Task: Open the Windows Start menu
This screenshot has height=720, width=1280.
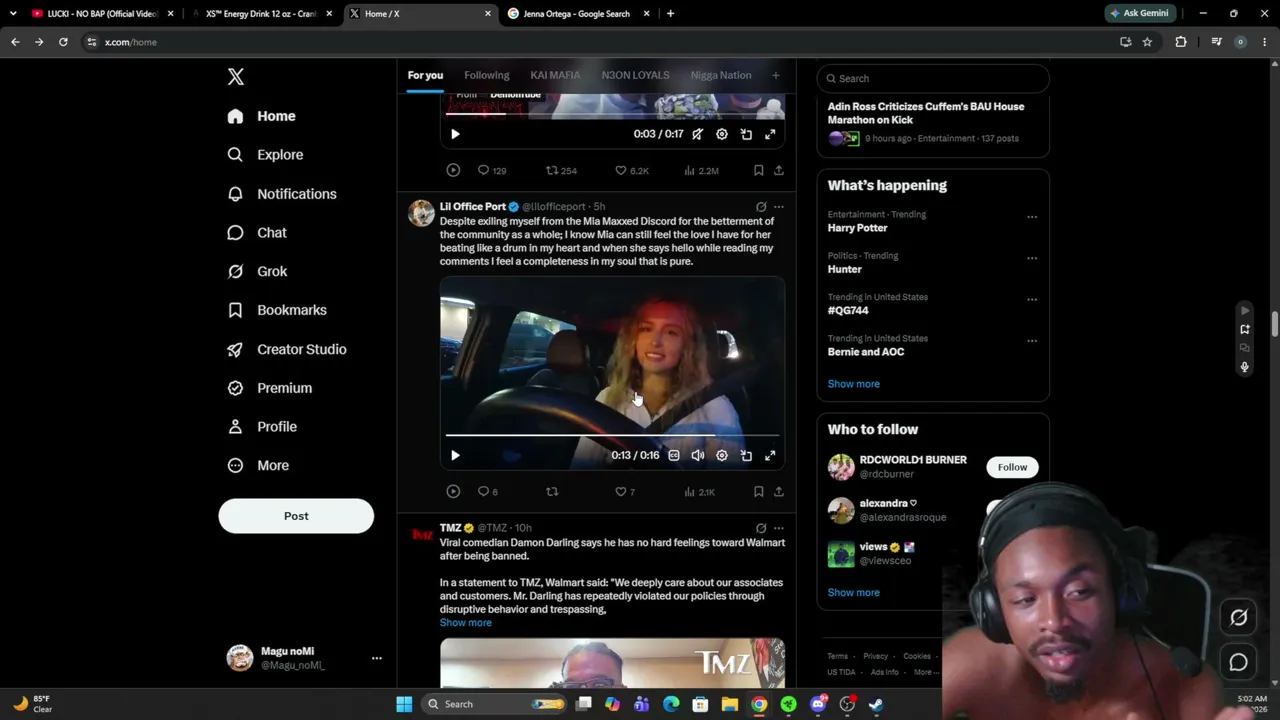Action: pyautogui.click(x=404, y=704)
